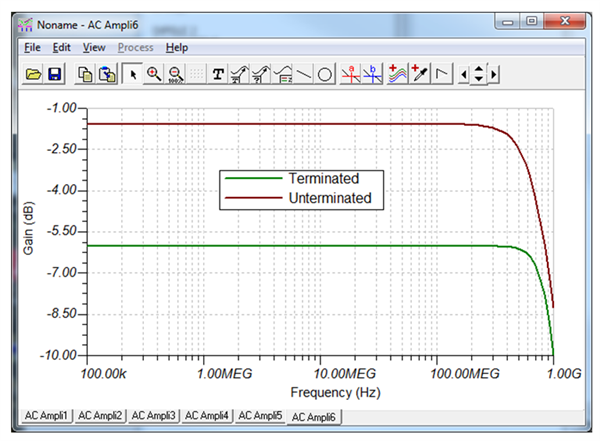Activate the Zoom in magnifier tool
Image resolution: width=600 pixels, height=441 pixels.
(x=154, y=74)
